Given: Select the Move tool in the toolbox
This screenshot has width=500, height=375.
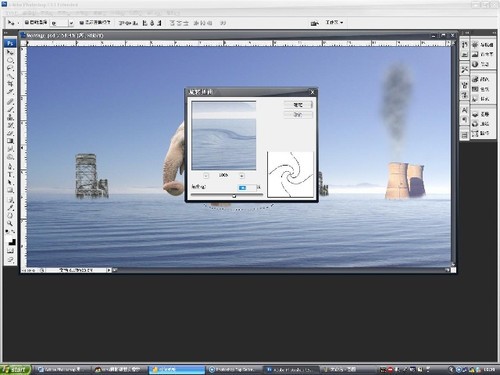Looking at the screenshot, I should pos(10,53).
